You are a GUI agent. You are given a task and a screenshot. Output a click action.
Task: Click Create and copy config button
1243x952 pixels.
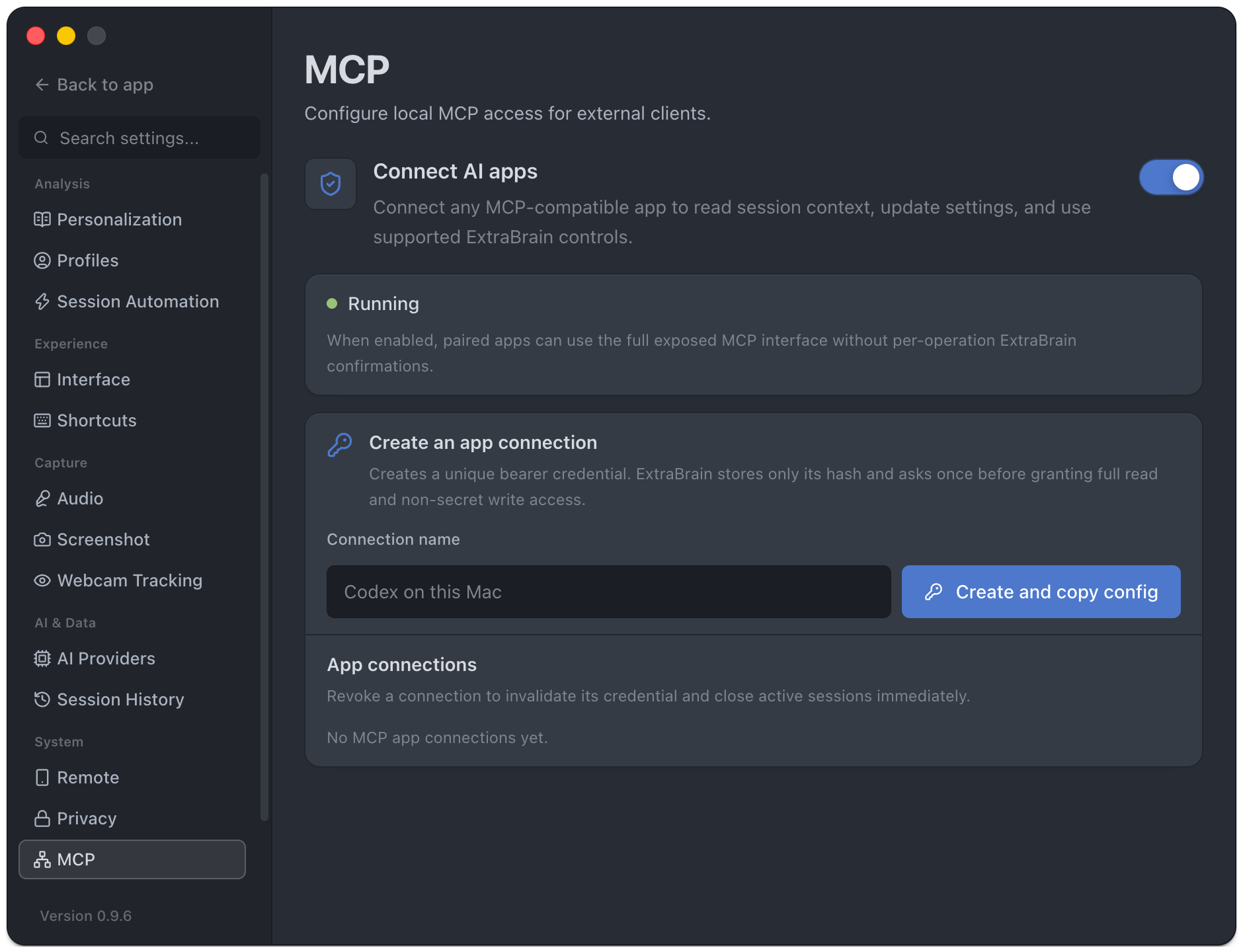tap(1041, 592)
